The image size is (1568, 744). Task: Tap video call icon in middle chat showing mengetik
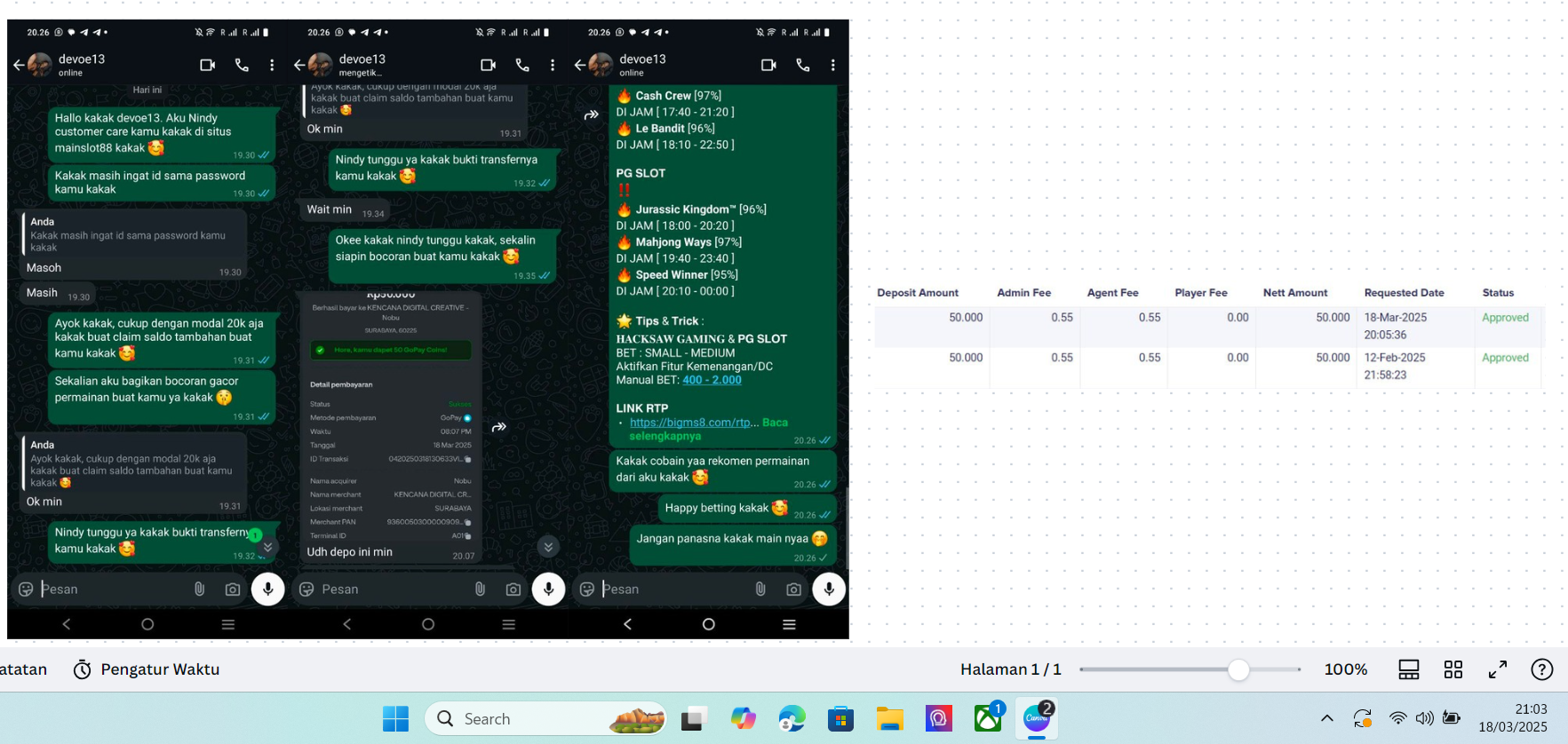click(489, 65)
